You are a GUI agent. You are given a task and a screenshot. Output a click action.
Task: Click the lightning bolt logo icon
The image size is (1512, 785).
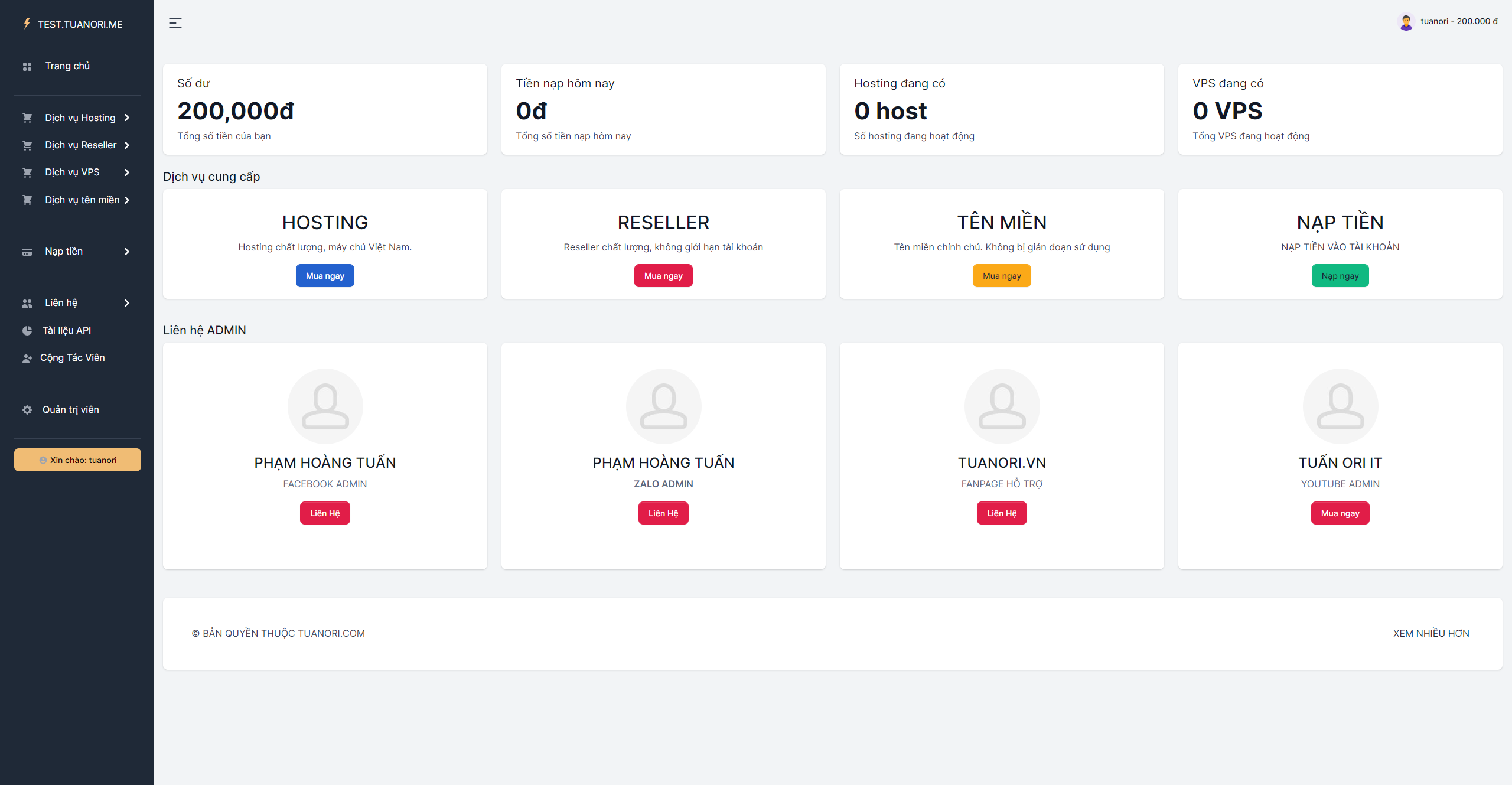pos(26,23)
